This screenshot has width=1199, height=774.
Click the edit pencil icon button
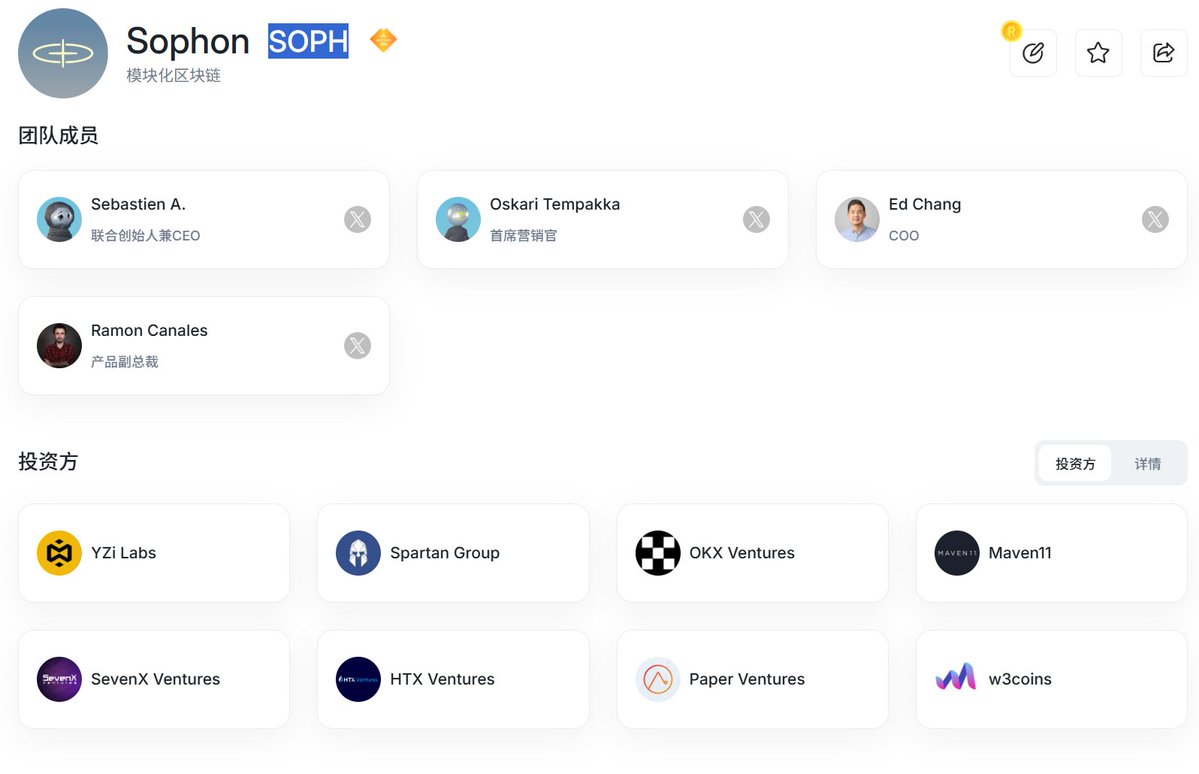point(1033,53)
